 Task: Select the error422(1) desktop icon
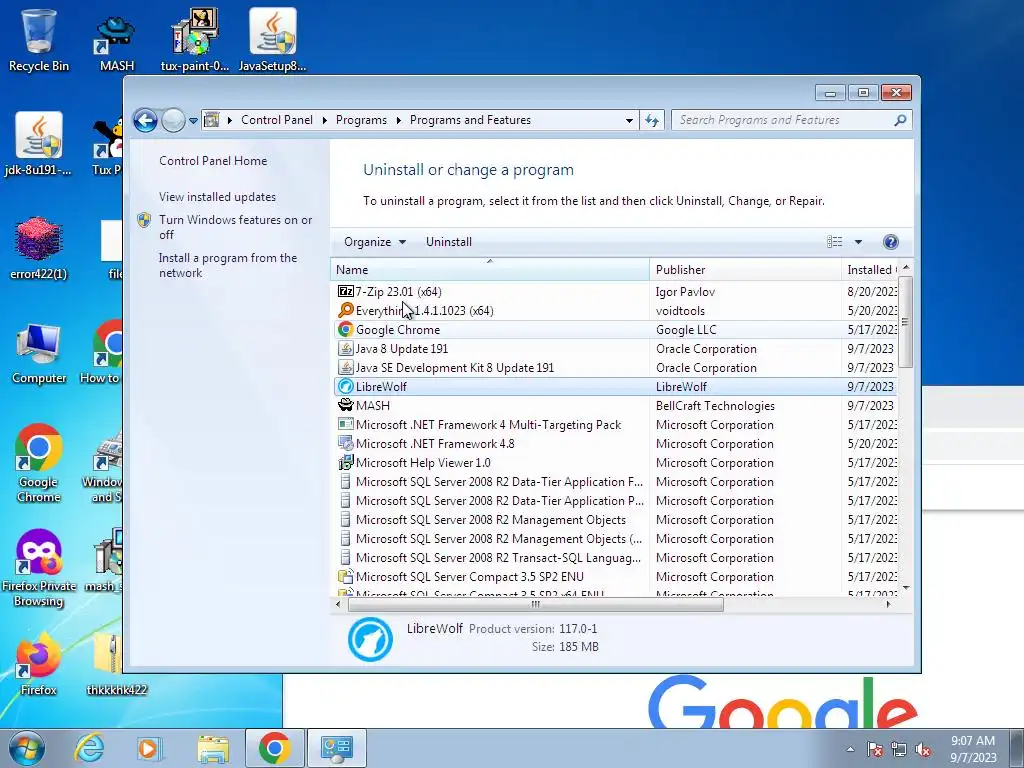[x=39, y=248]
